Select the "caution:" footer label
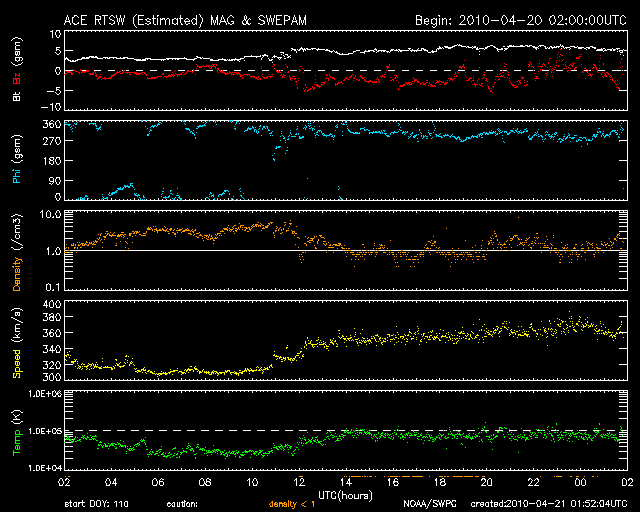Screen dimensions: 640x512 pyautogui.click(x=182, y=504)
